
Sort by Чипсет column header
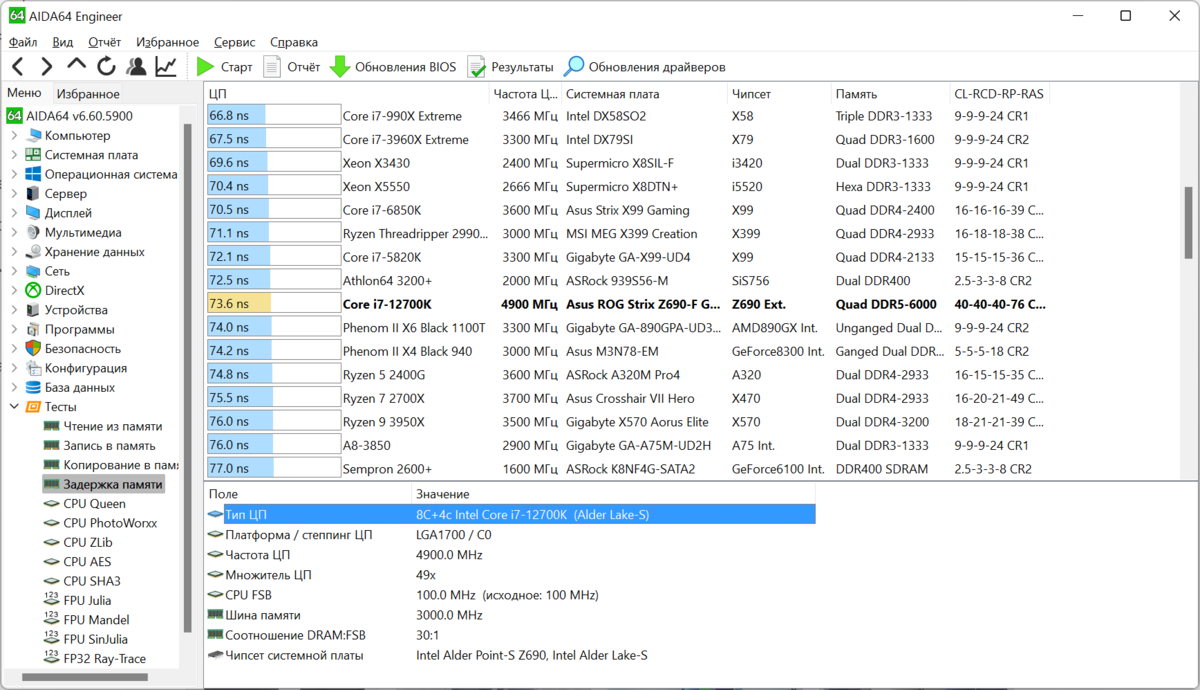(x=779, y=93)
